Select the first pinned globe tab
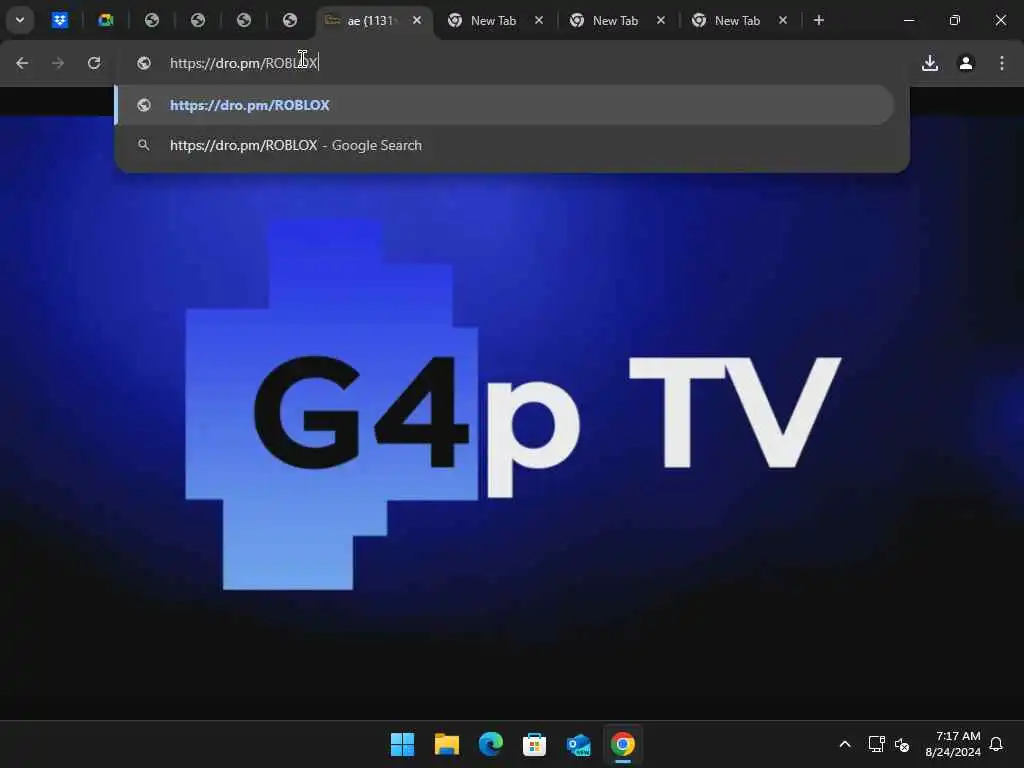Image resolution: width=1024 pixels, height=768 pixels. click(152, 20)
